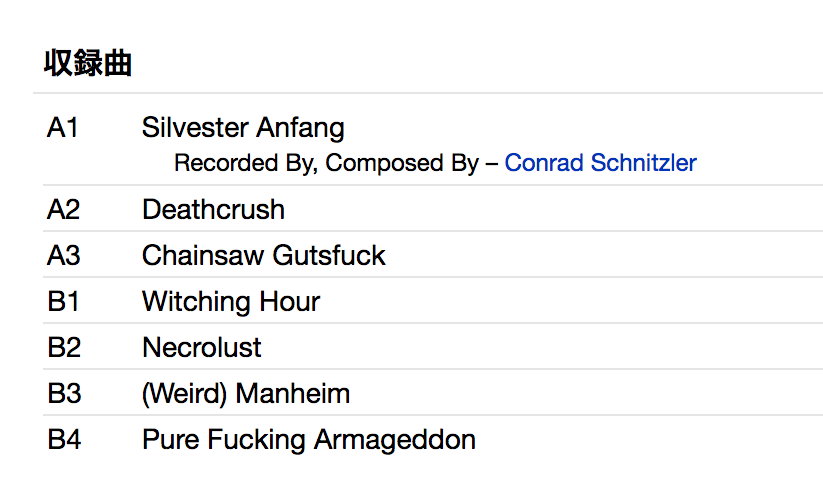Viewport: 823px width, 486px height.
Task: Select the Silvester Anfang track title
Action: click(x=243, y=128)
